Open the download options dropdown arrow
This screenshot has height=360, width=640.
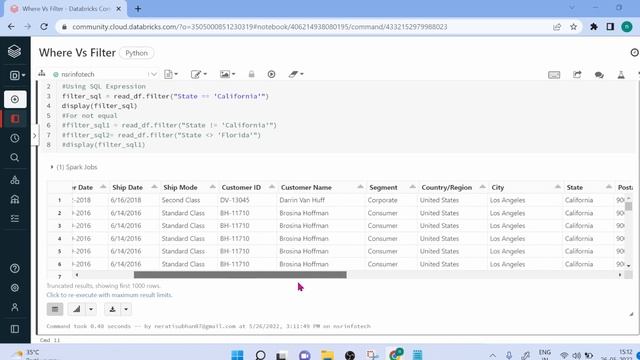tap(126, 309)
